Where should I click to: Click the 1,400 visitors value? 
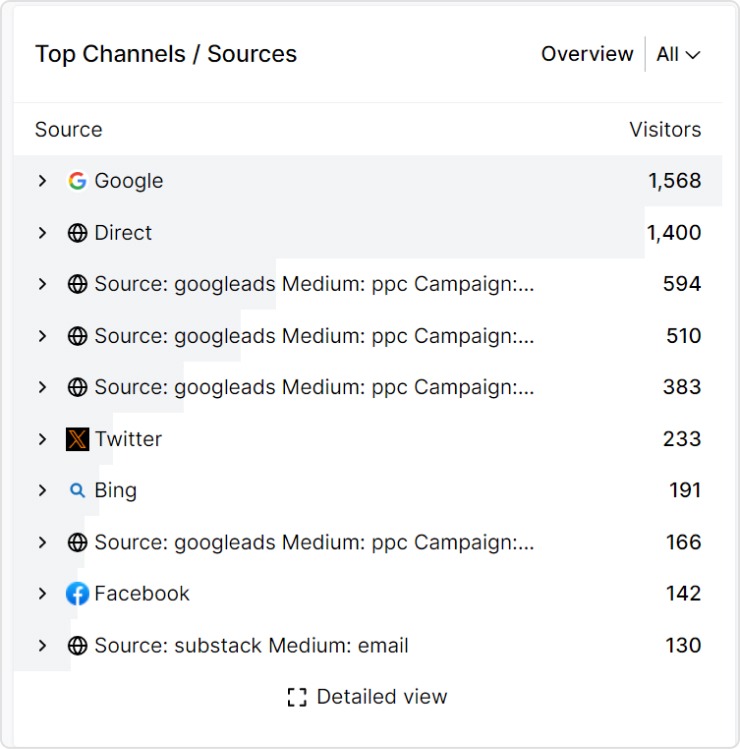674,233
